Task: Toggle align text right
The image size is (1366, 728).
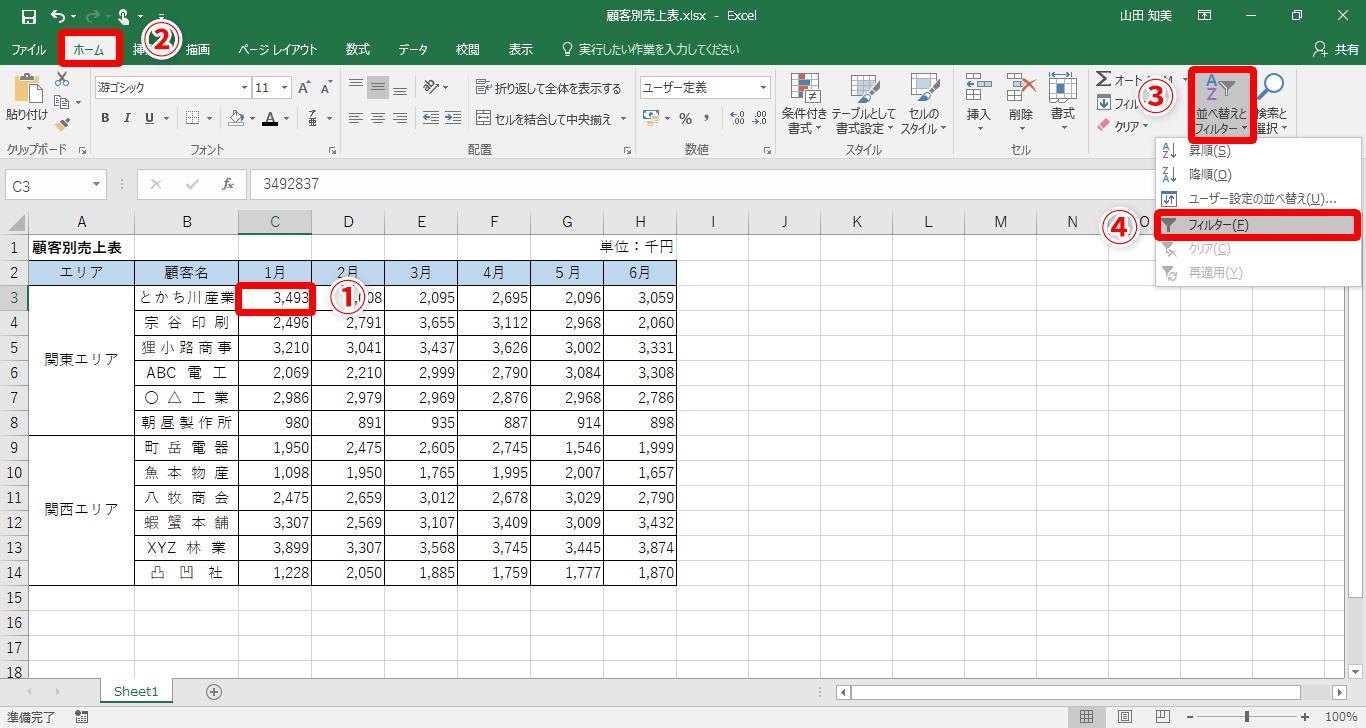Action: pos(400,118)
